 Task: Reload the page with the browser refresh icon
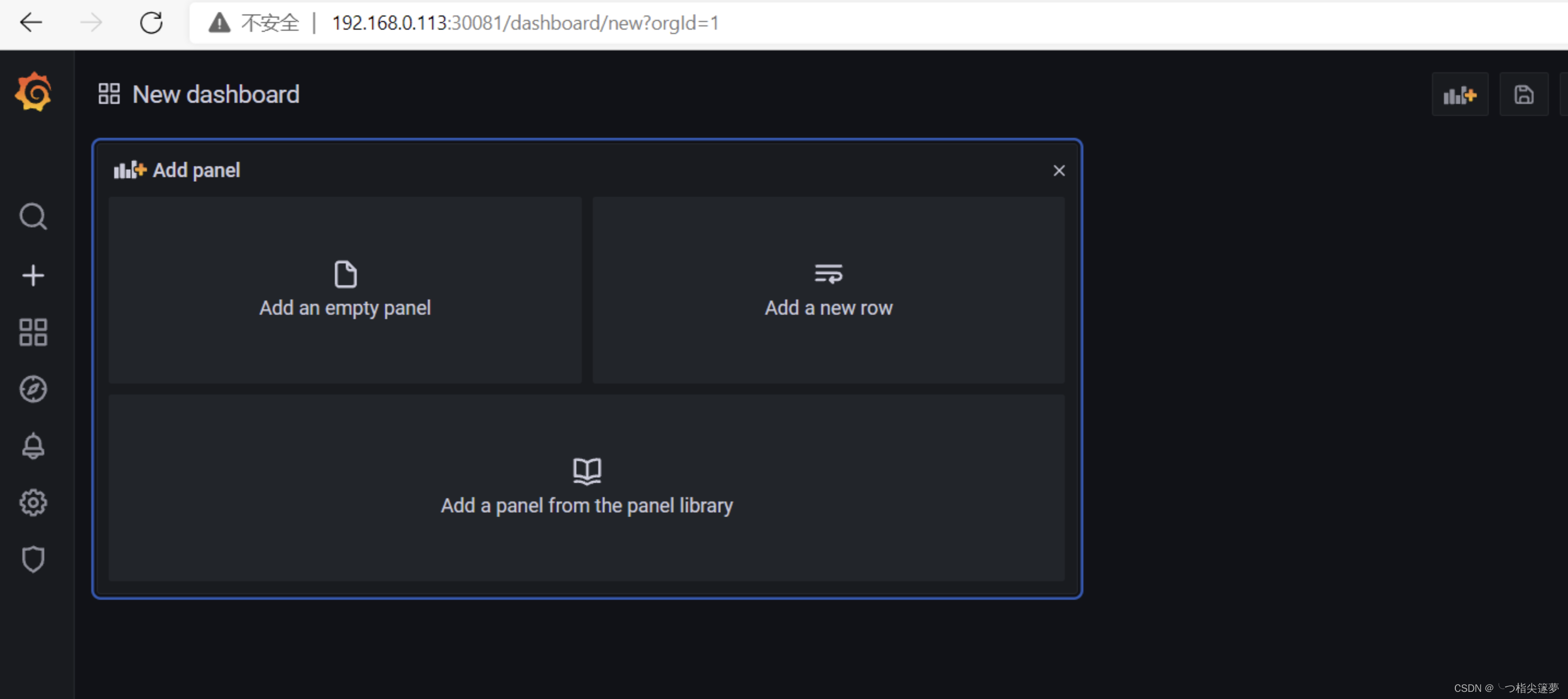click(151, 23)
